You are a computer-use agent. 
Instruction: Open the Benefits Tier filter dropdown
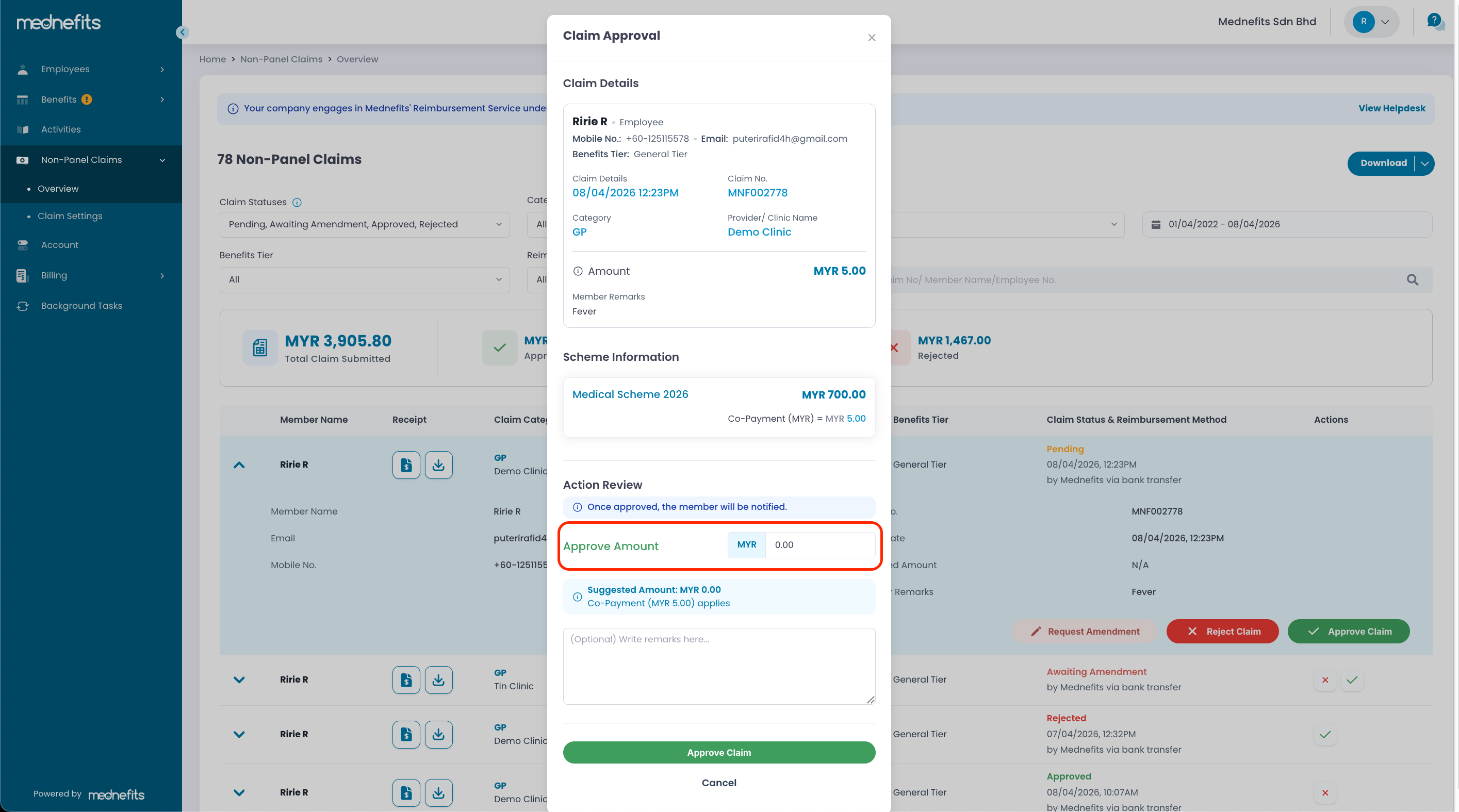click(364, 280)
